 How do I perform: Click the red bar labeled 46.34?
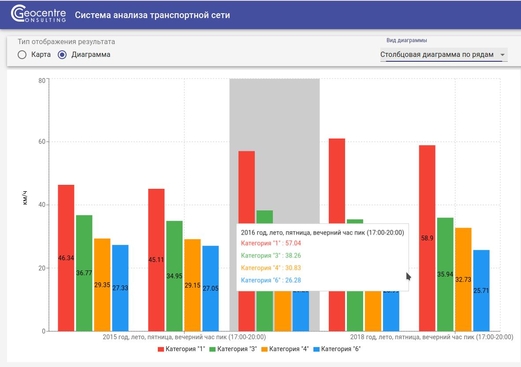66,258
